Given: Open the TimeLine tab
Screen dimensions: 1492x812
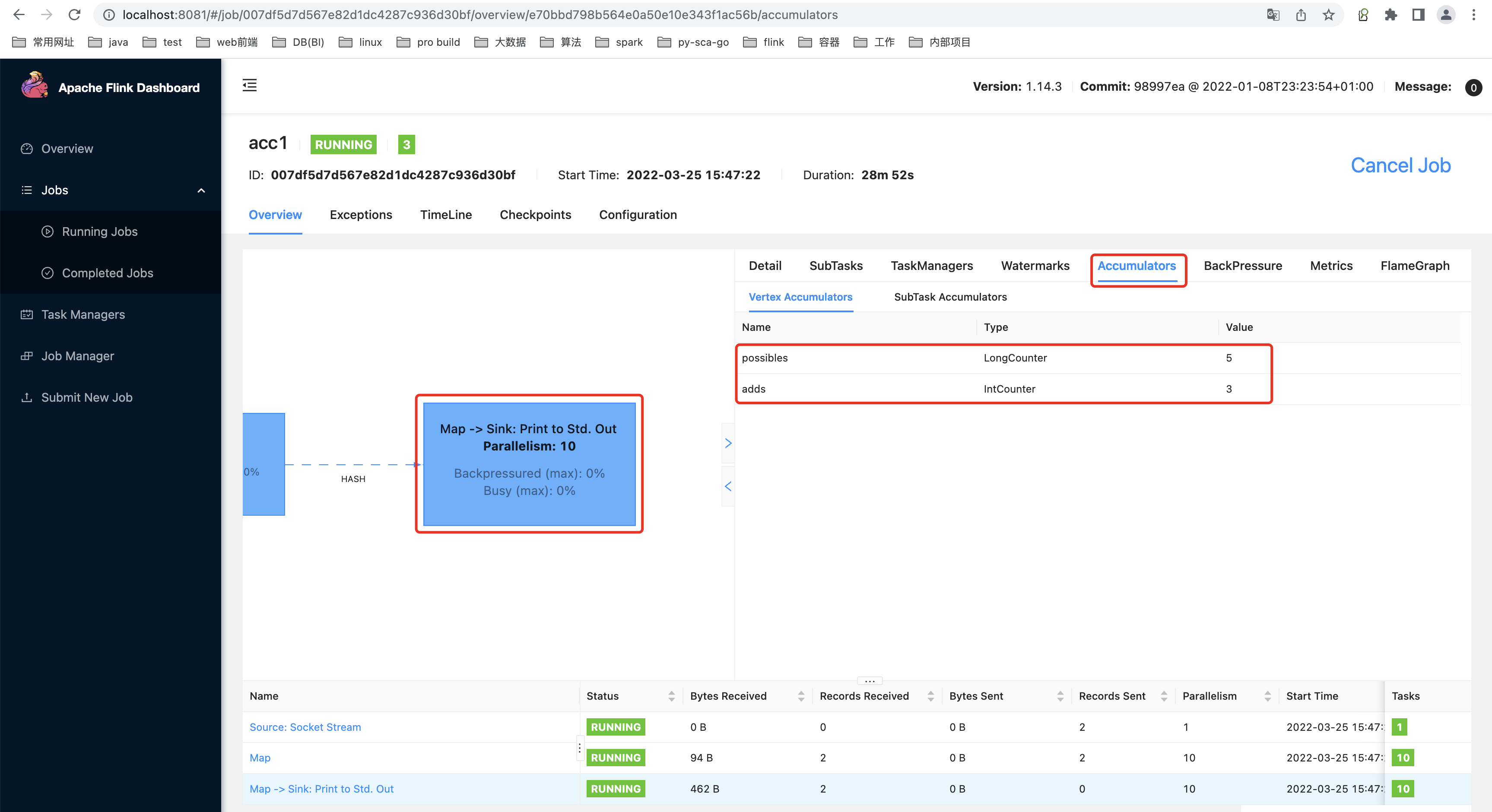Looking at the screenshot, I should 446,215.
